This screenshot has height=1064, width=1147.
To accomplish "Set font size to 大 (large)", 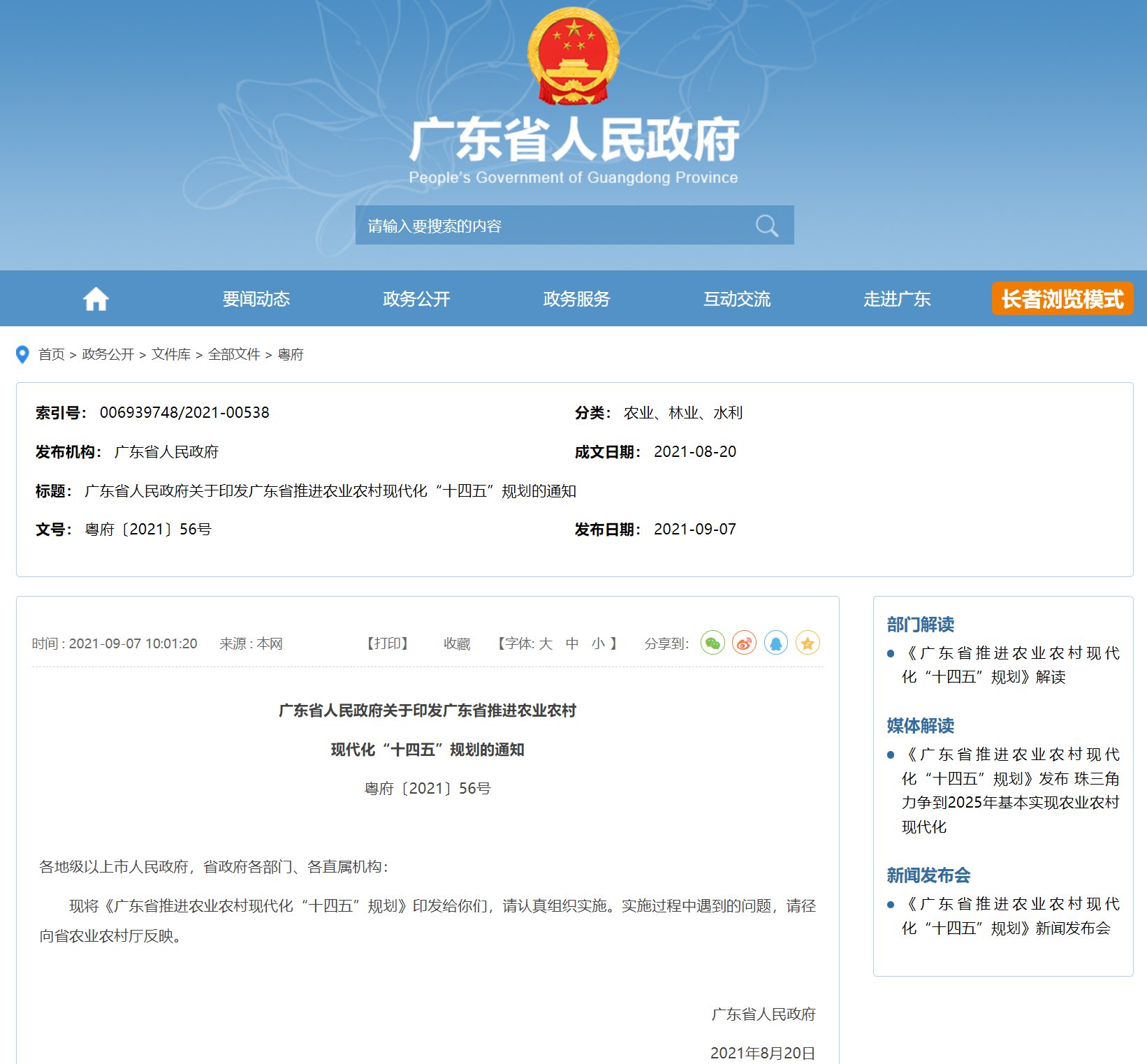I will pyautogui.click(x=546, y=643).
